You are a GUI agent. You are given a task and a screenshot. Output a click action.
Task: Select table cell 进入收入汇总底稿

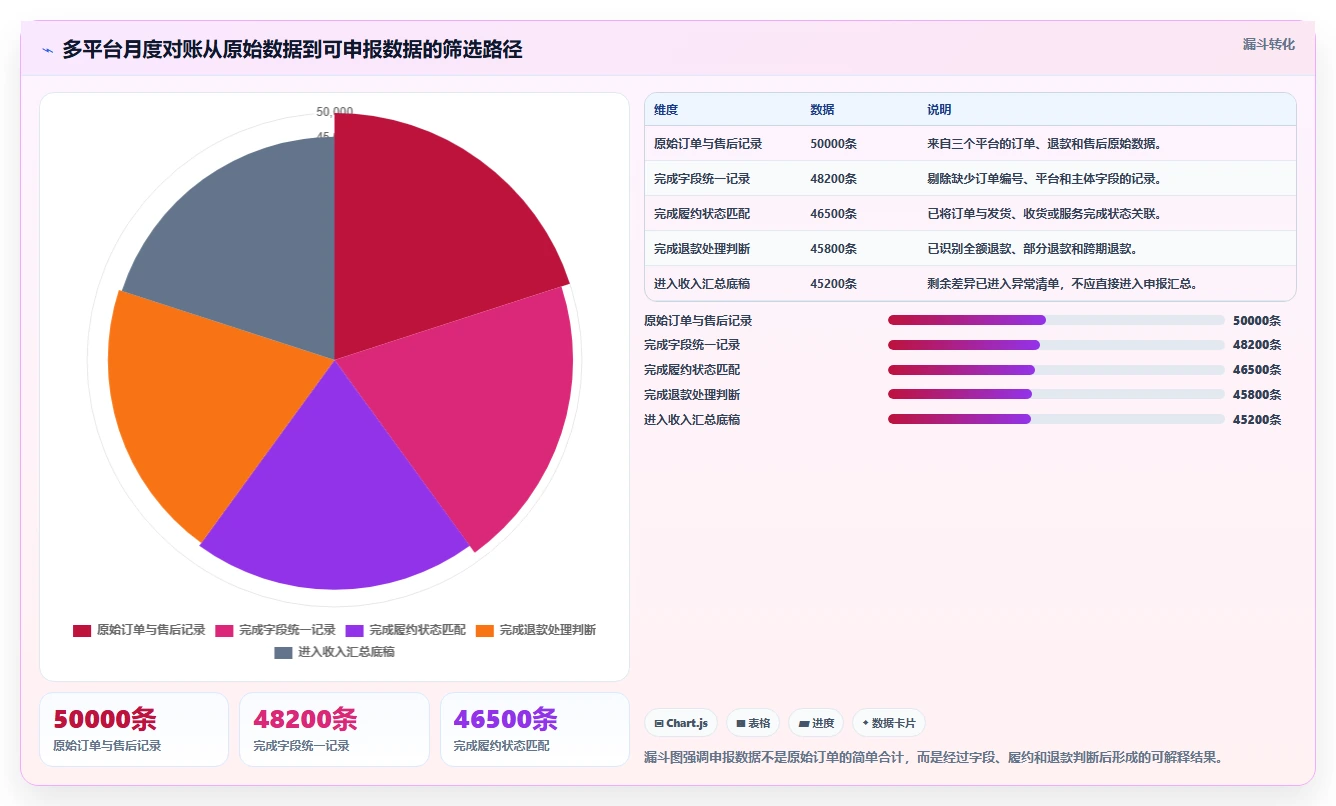(702, 284)
